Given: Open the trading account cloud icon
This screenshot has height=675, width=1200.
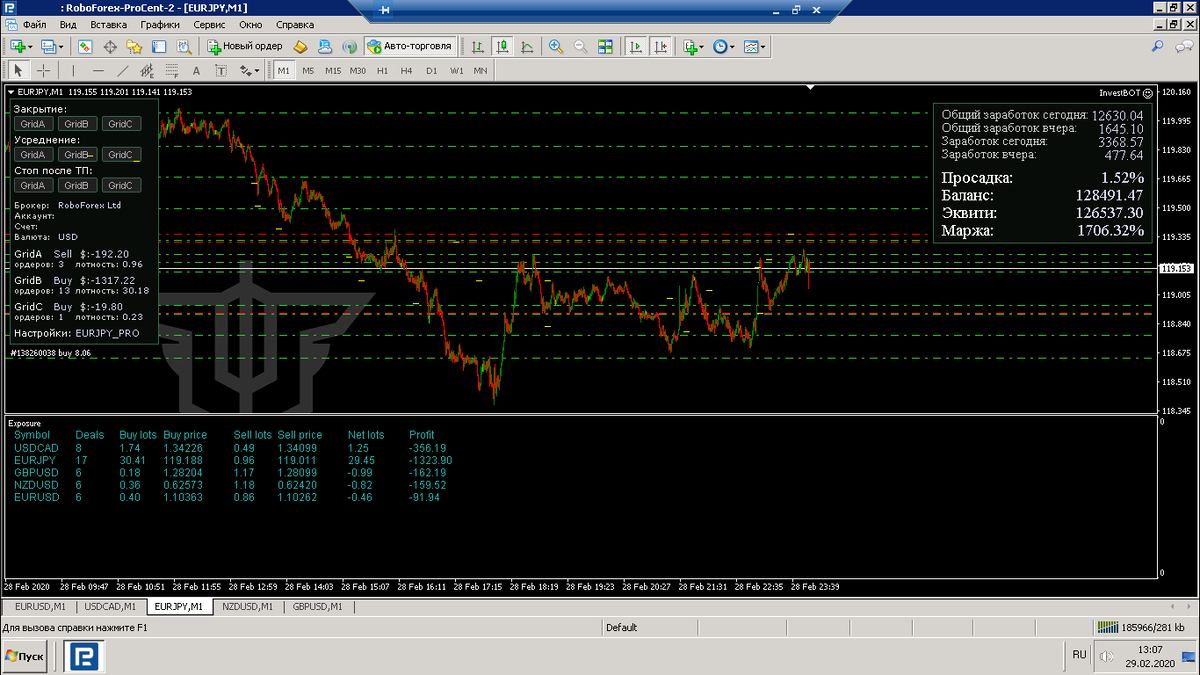Looking at the screenshot, I should point(325,46).
